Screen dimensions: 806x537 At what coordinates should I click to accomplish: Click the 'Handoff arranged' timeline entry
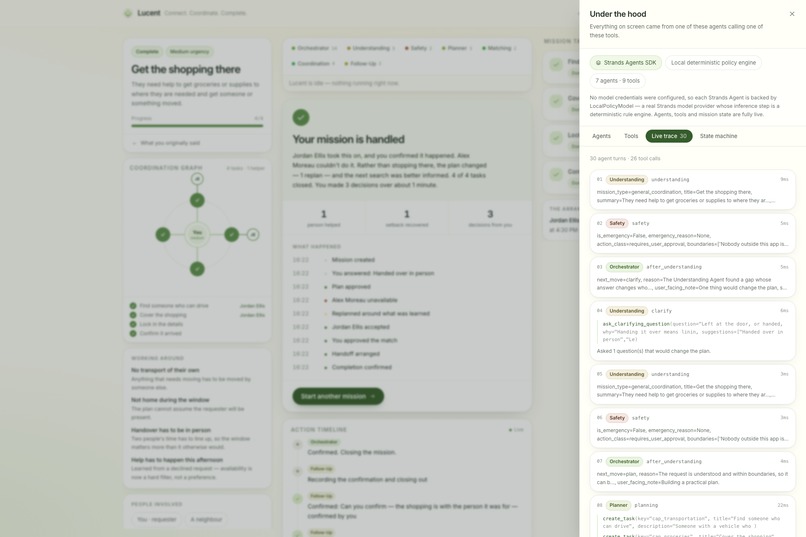(x=356, y=354)
